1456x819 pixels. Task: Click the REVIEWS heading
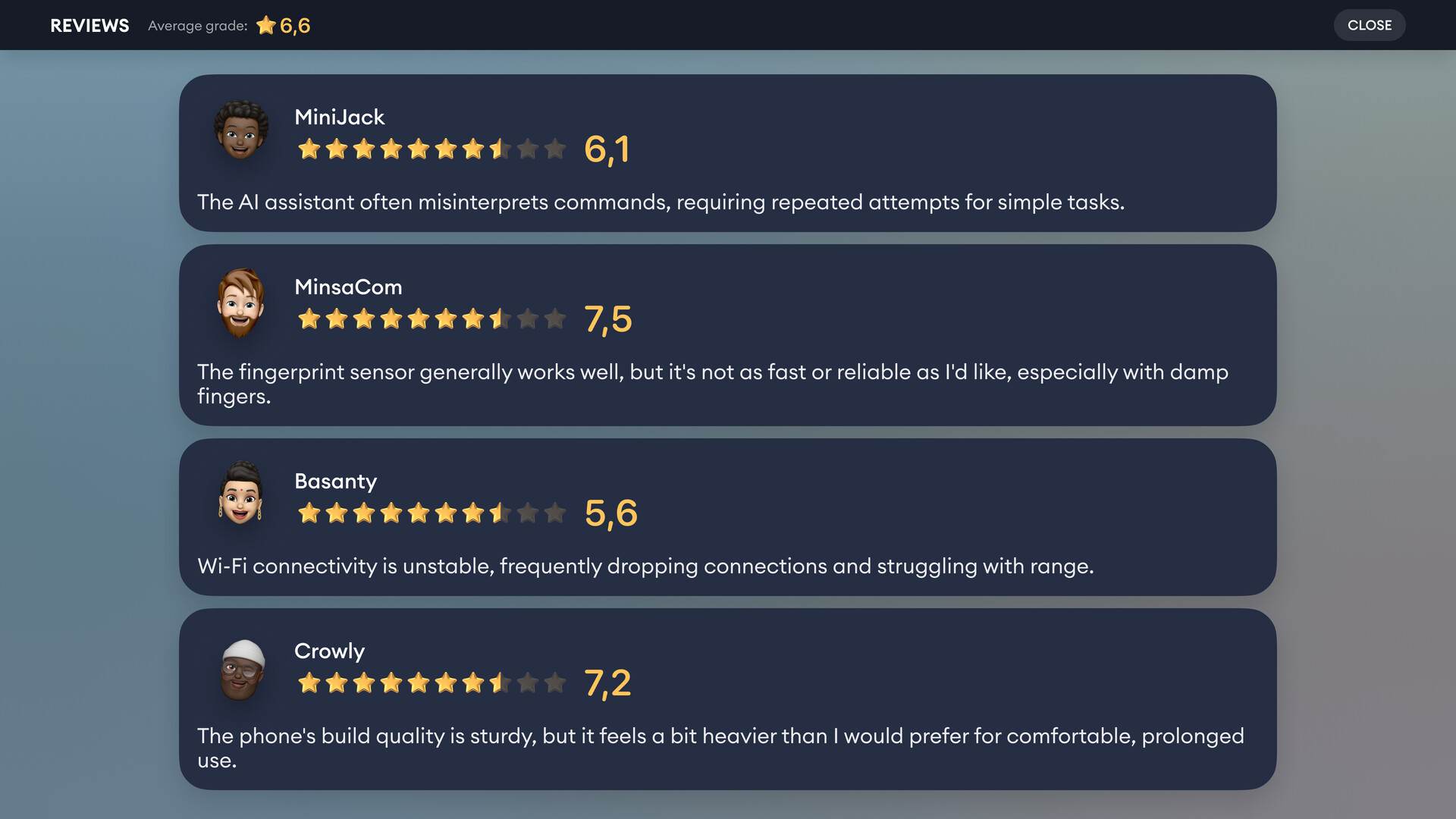pyautogui.click(x=89, y=25)
